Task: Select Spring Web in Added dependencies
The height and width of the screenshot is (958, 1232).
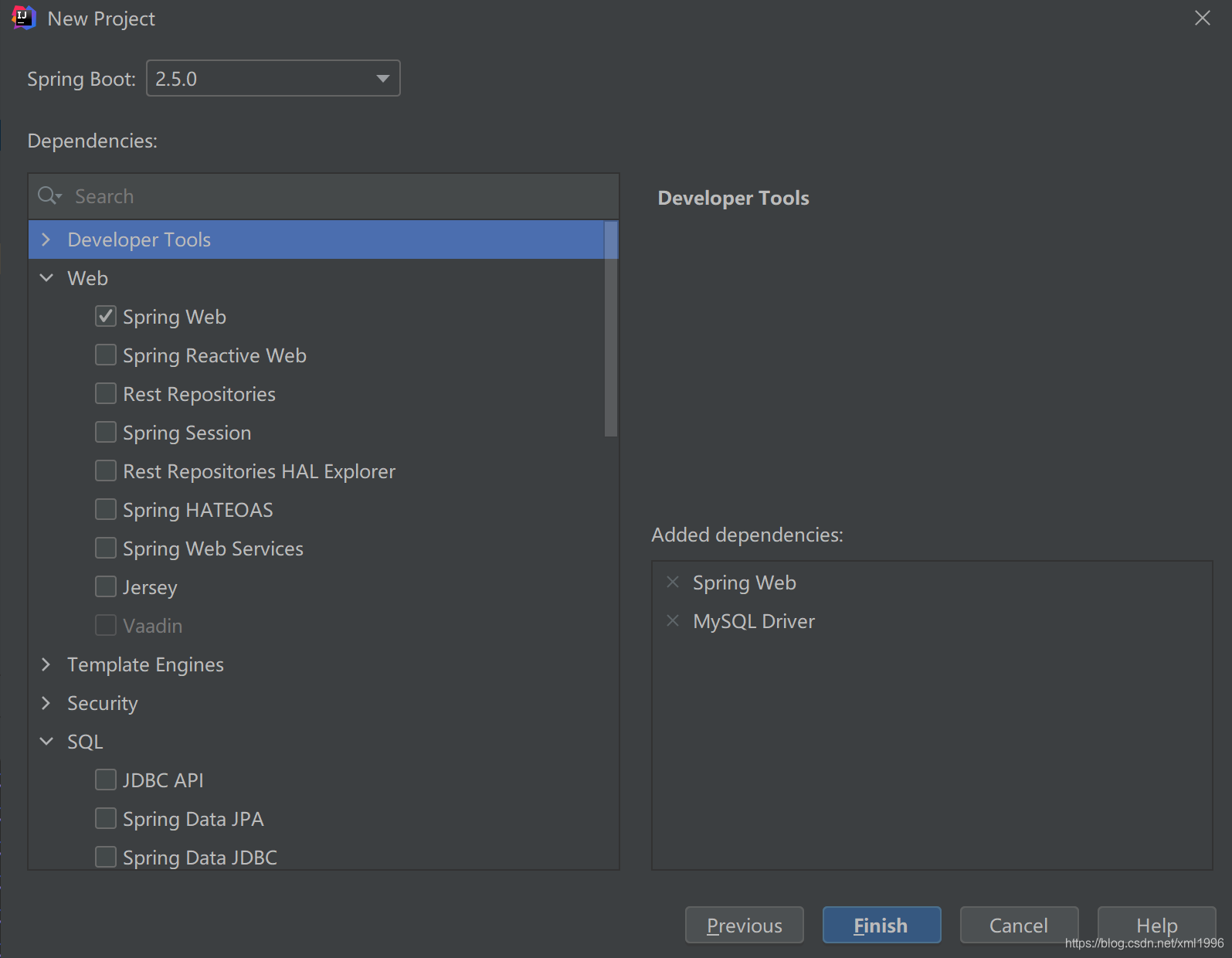Action: 745,583
